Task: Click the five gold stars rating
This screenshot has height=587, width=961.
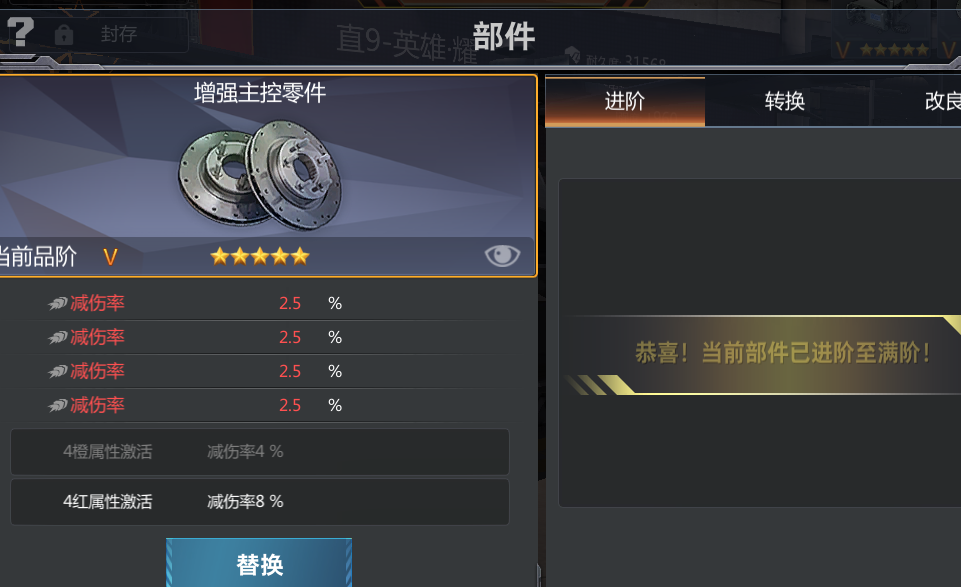Action: coord(260,256)
